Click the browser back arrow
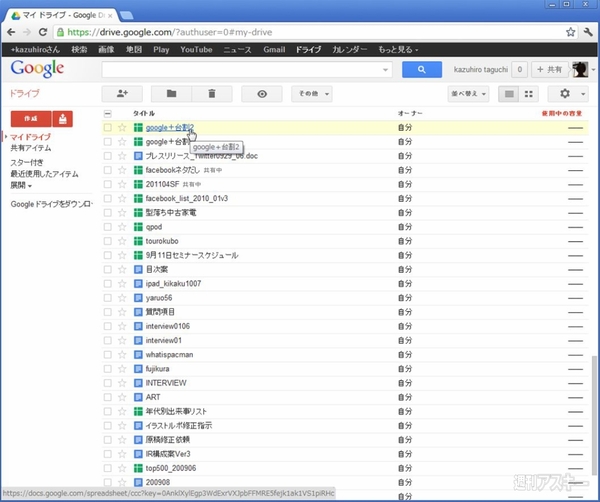 click(x=11, y=32)
